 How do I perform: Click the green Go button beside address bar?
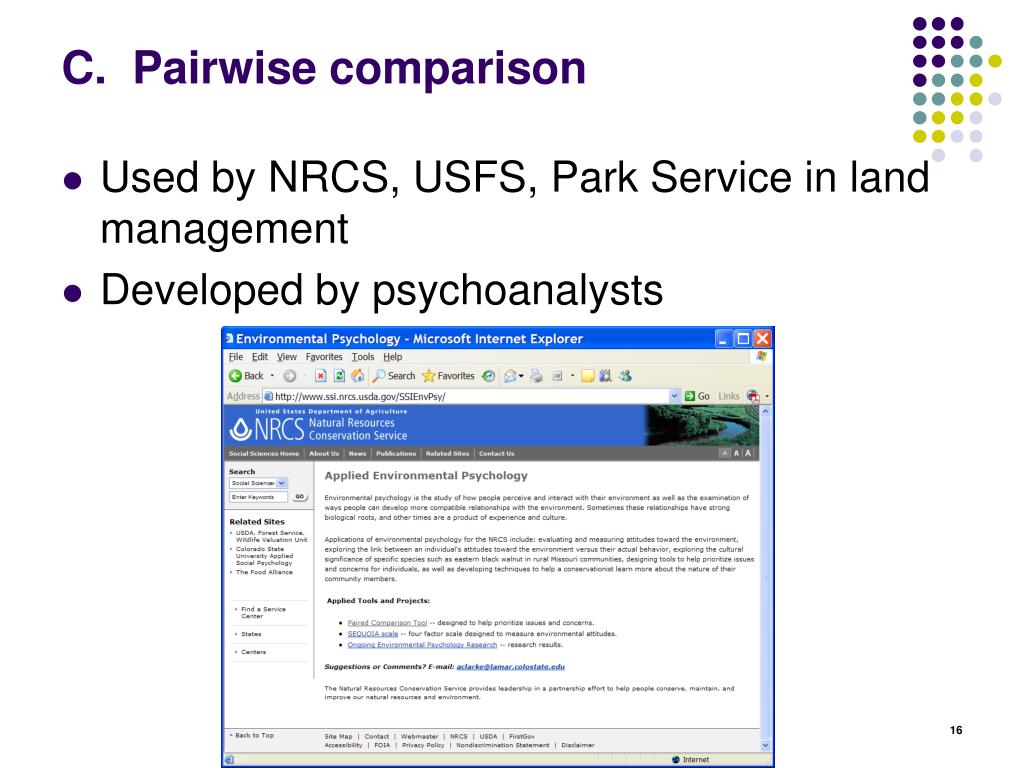pyautogui.click(x=697, y=396)
